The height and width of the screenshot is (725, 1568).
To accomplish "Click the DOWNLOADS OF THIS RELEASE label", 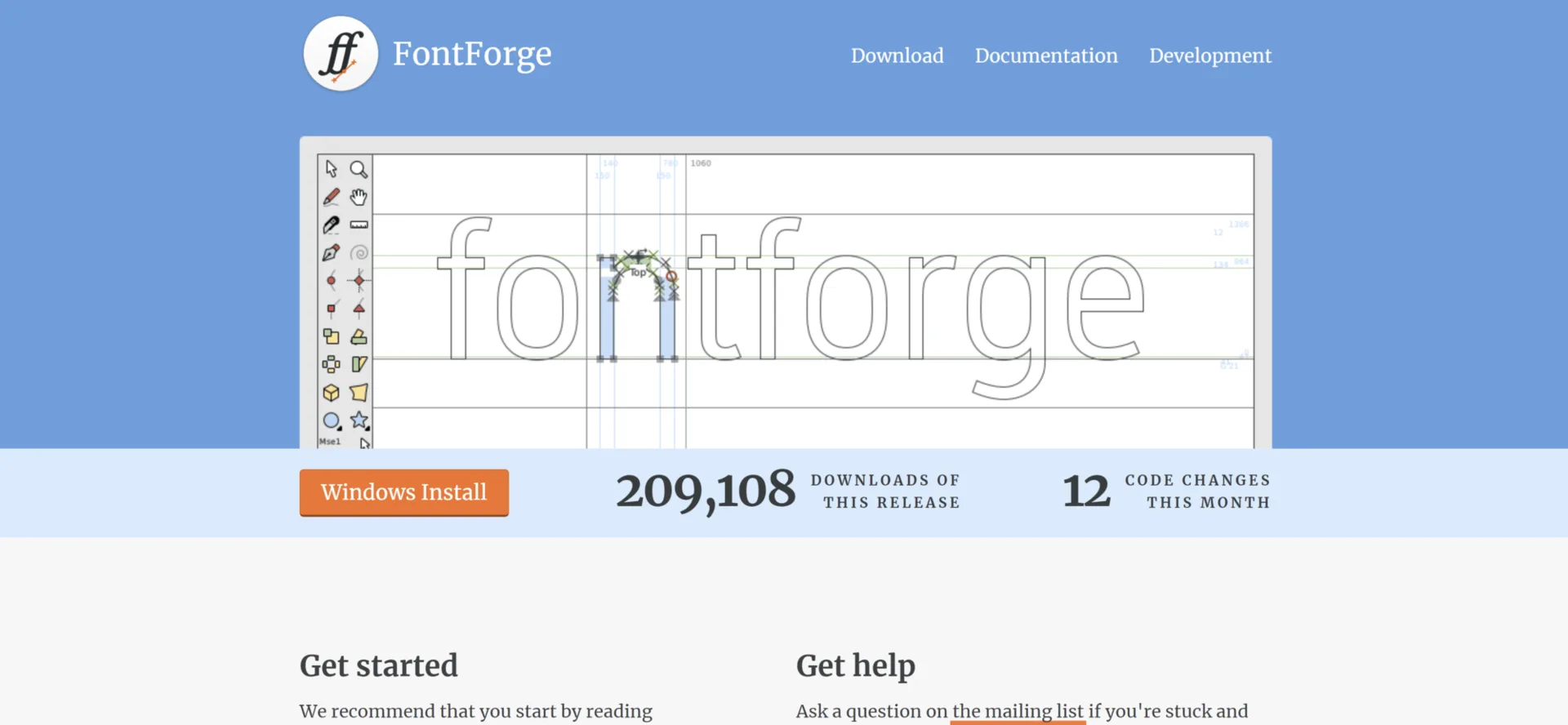I will (x=885, y=491).
